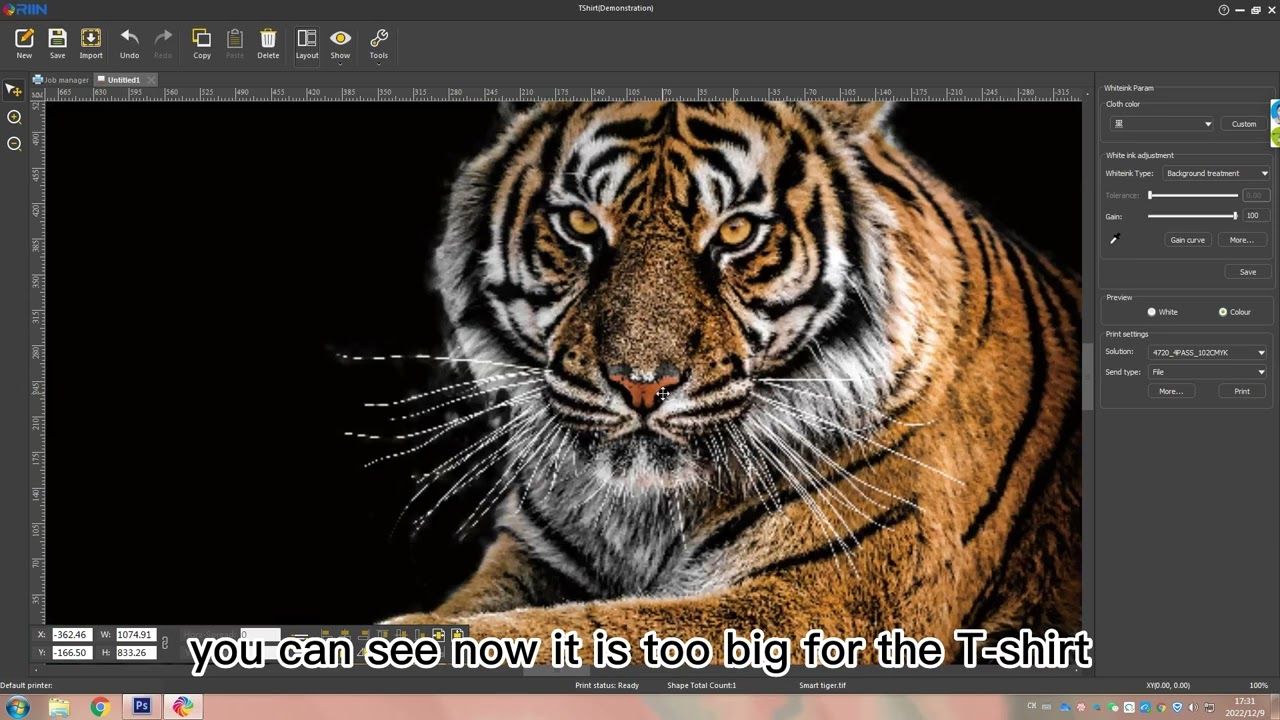Activate the zoom in magnifier
The image size is (1280, 720).
point(14,117)
